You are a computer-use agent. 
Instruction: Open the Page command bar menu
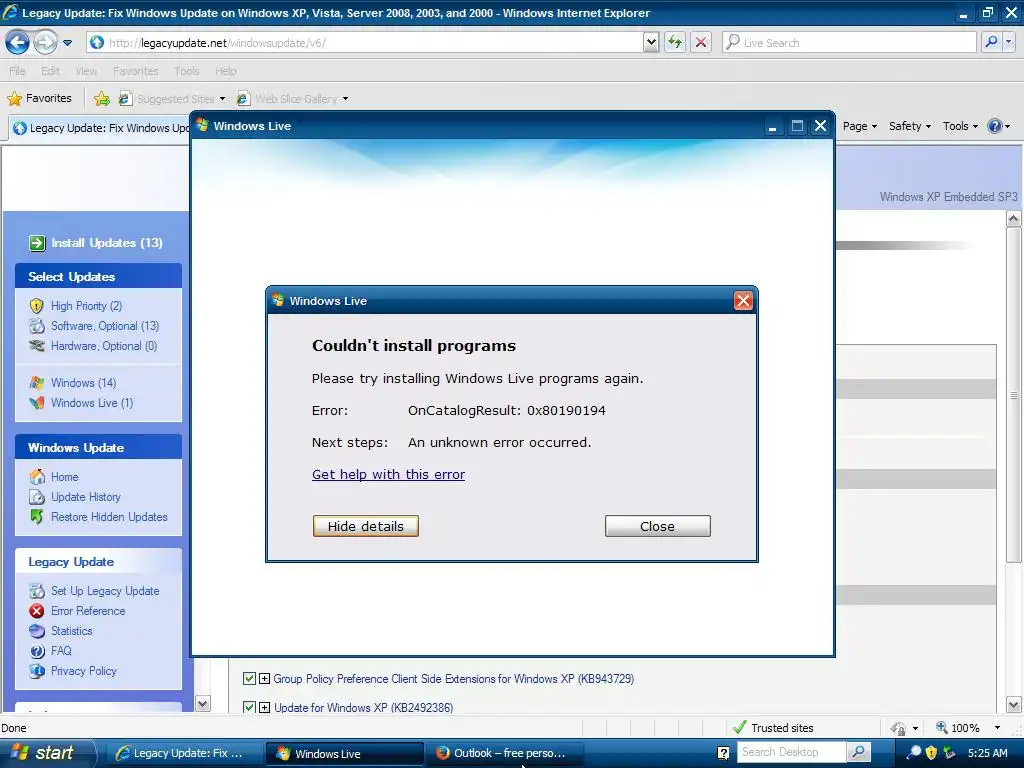click(x=859, y=126)
